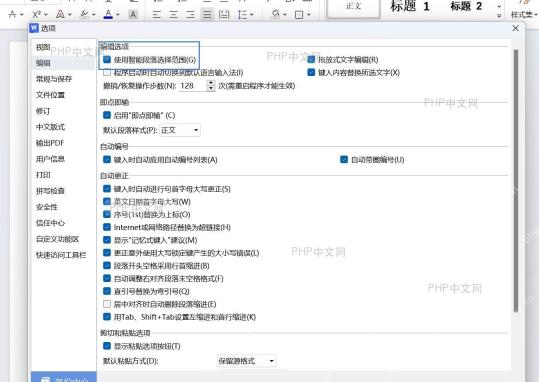Image resolution: width=539 pixels, height=382 pixels.
Task: Enable 程序启动时自动切换默认语言输入法(I) checkbox
Action: click(107, 73)
